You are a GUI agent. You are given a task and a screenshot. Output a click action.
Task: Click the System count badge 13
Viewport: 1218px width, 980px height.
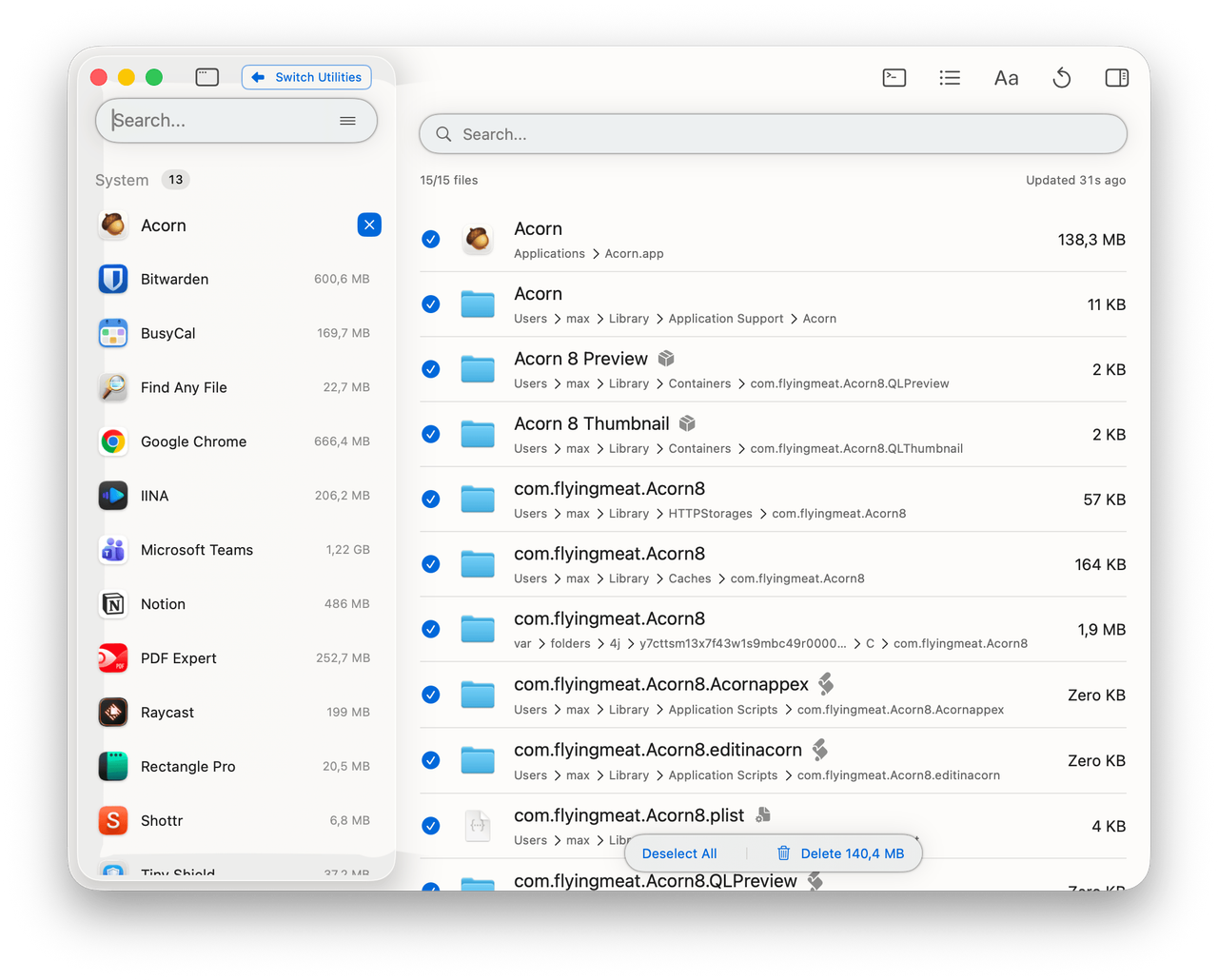176,180
